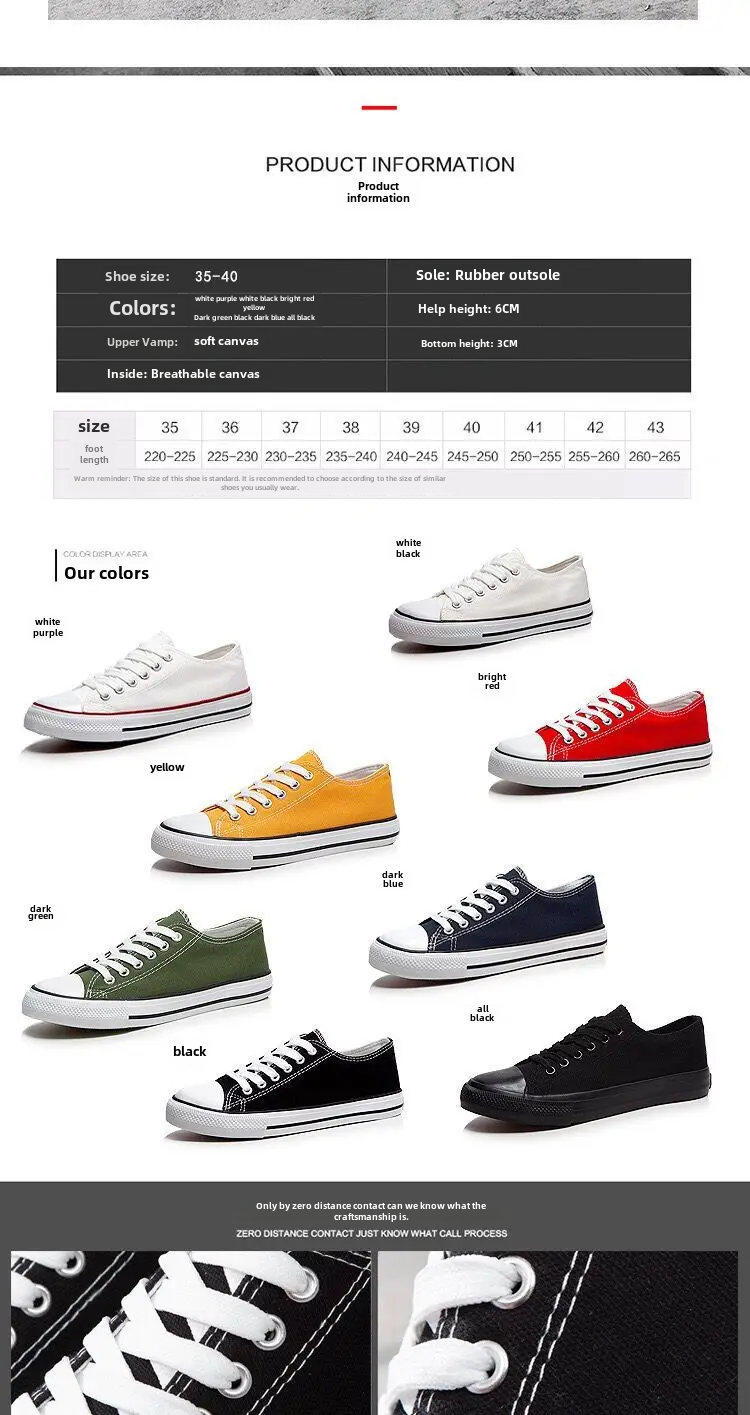The height and width of the screenshot is (1415, 750).
Task: Click size 43 in the size chart
Action: click(x=656, y=427)
